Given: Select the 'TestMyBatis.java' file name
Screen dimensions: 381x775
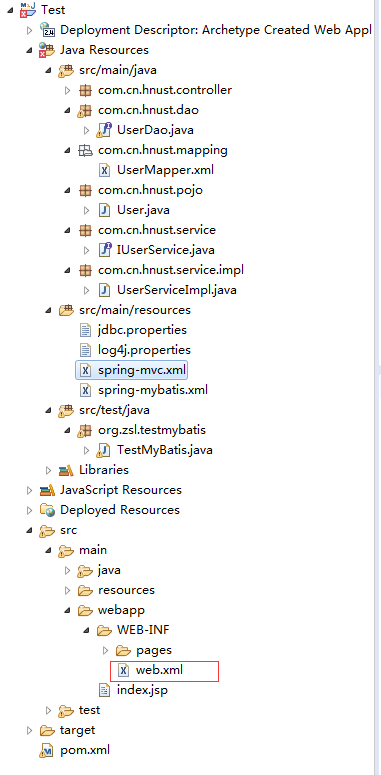Looking at the screenshot, I should pos(165,450).
